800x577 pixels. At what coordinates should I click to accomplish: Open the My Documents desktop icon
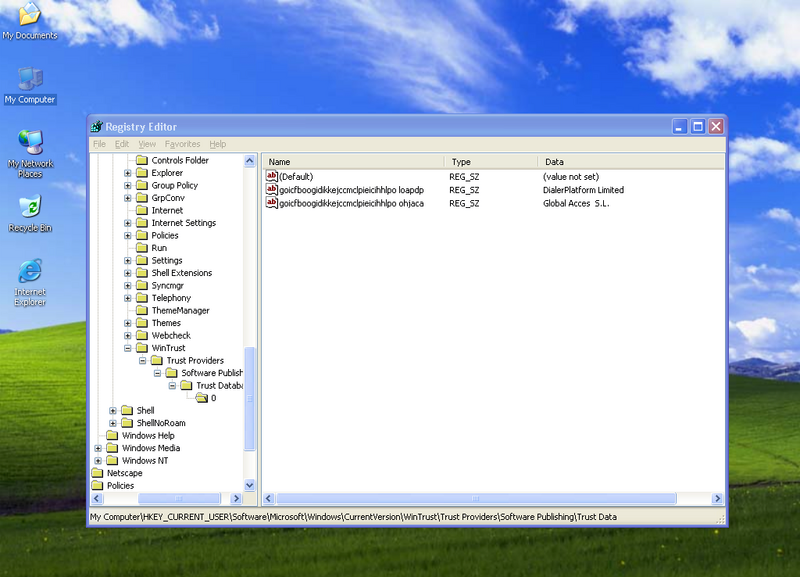tap(30, 20)
